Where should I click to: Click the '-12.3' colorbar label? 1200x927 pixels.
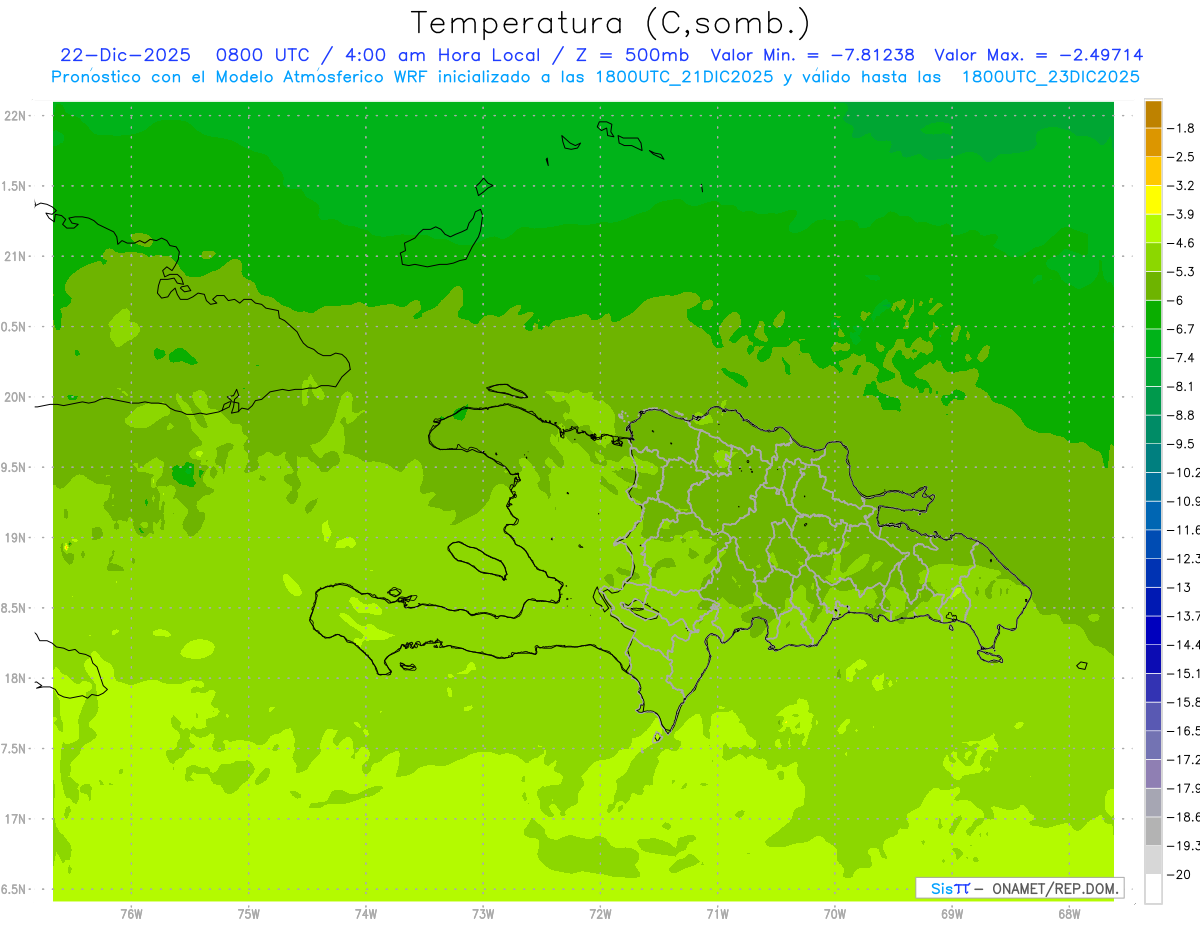[1183, 558]
